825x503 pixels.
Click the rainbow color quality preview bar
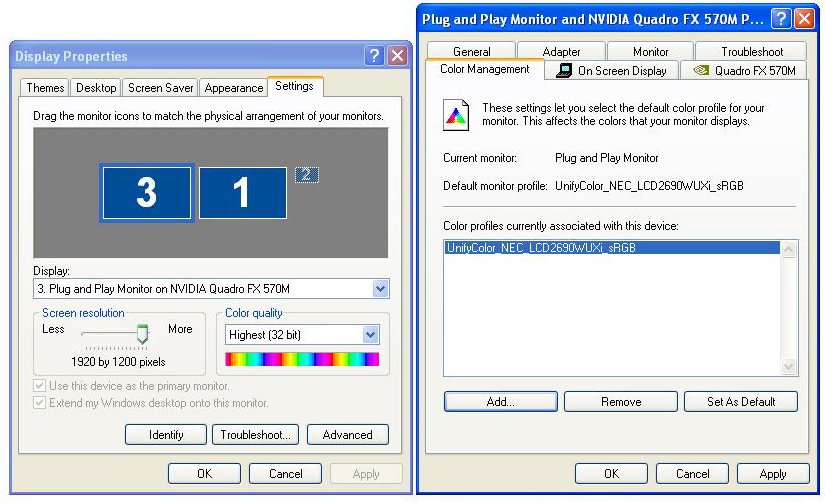pyautogui.click(x=302, y=359)
